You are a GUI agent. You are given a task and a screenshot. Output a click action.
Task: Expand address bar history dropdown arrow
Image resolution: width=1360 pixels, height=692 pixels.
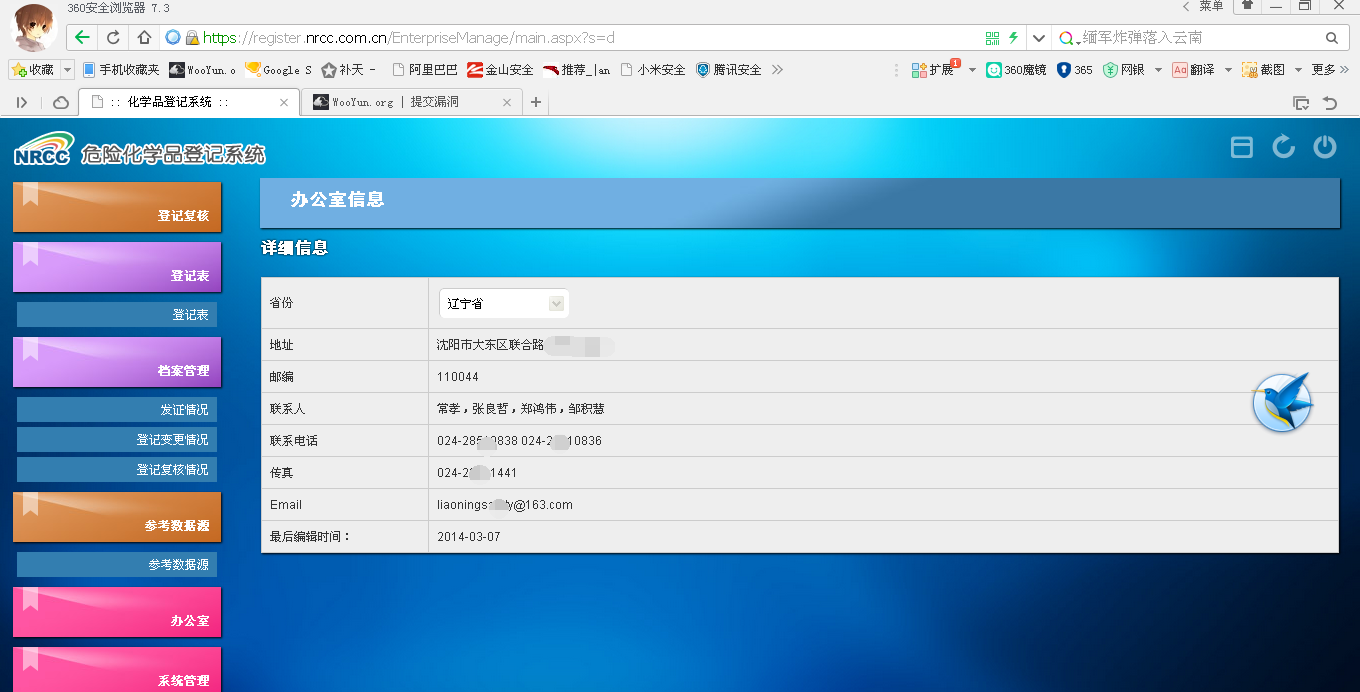pyautogui.click(x=1039, y=38)
